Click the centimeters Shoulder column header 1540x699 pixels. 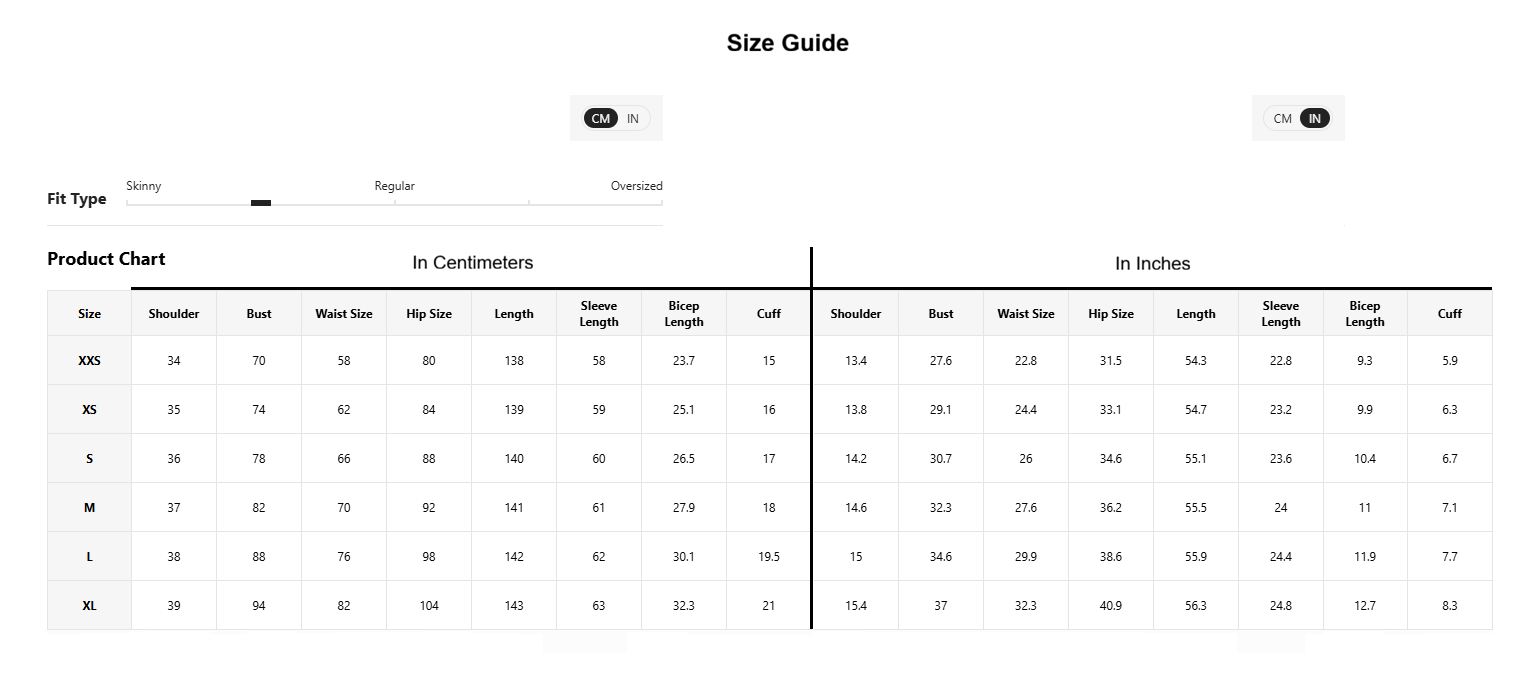[x=174, y=313]
